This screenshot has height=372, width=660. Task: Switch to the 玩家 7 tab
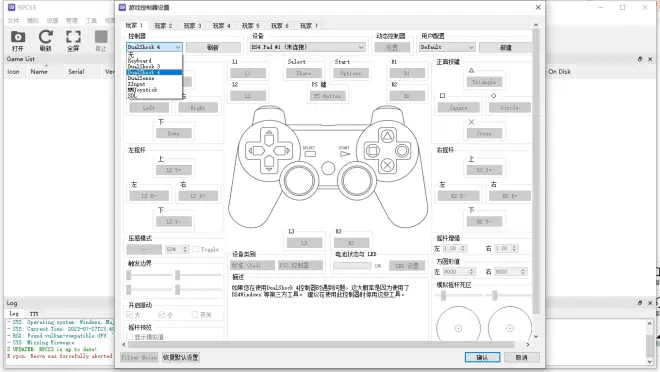click(x=309, y=26)
